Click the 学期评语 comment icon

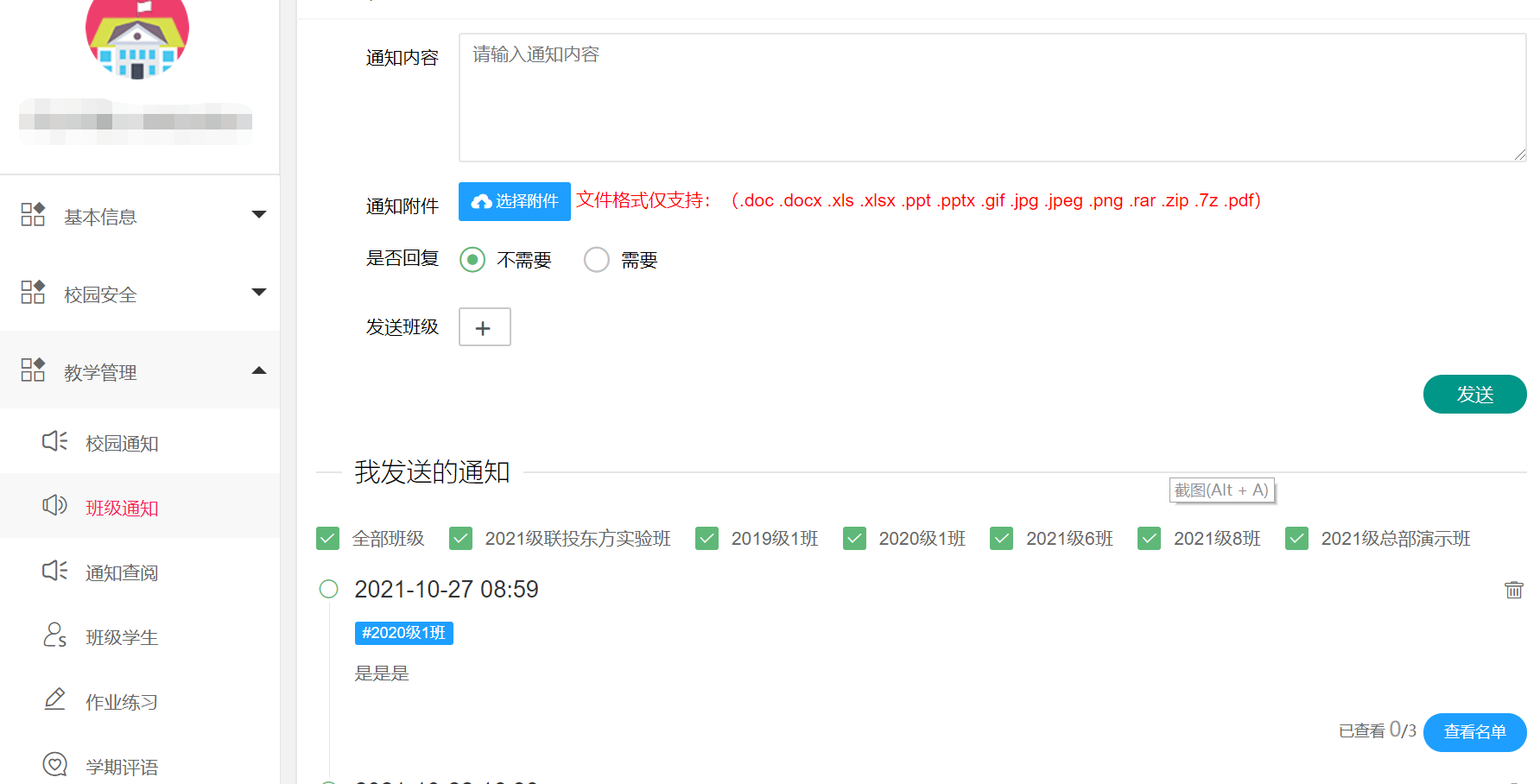(54, 764)
